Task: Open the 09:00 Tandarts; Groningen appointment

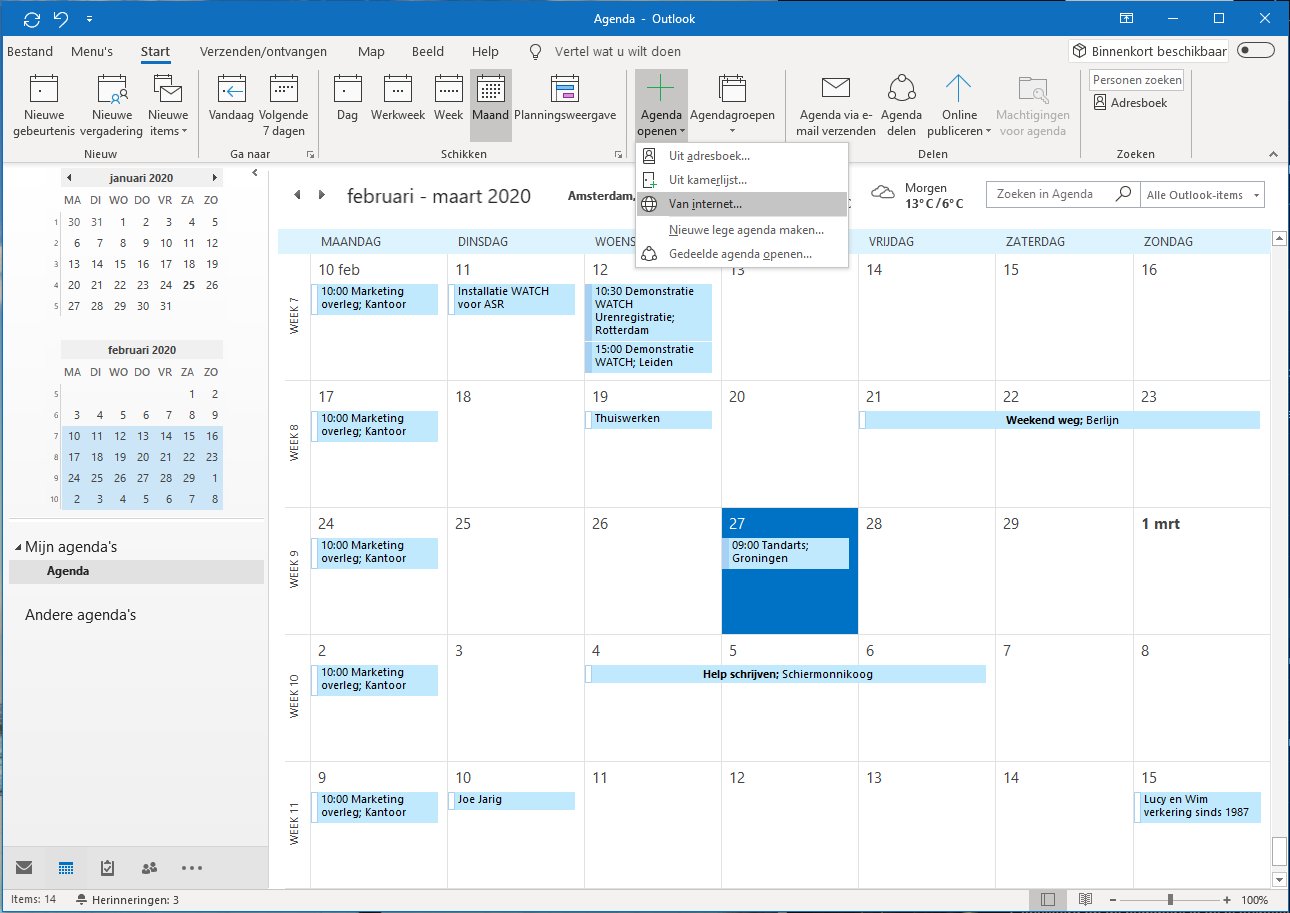Action: tap(786, 552)
